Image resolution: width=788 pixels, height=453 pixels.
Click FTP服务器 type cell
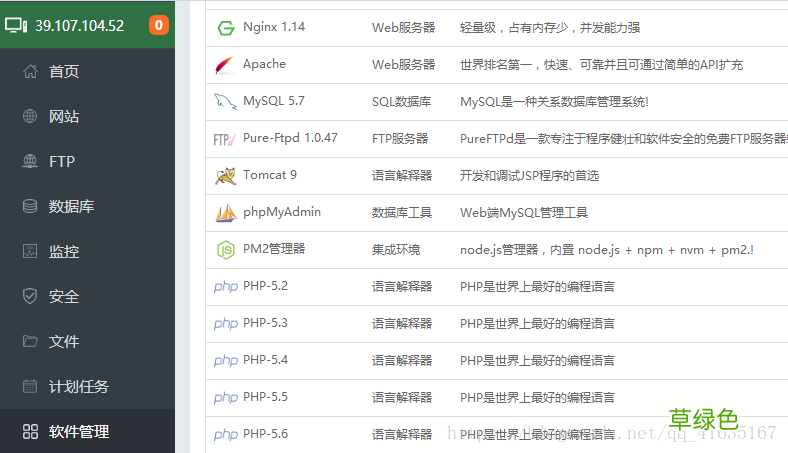400,139
